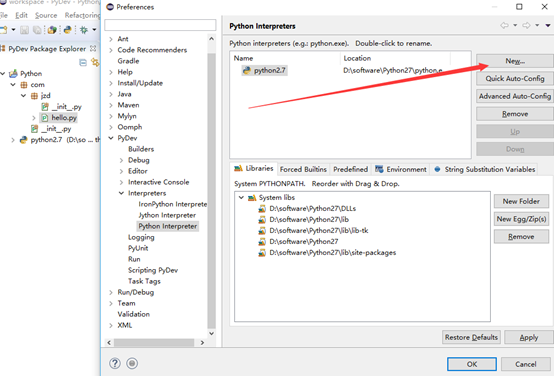Select Jython Interpreter item
The height and width of the screenshot is (376, 554).
(167, 215)
